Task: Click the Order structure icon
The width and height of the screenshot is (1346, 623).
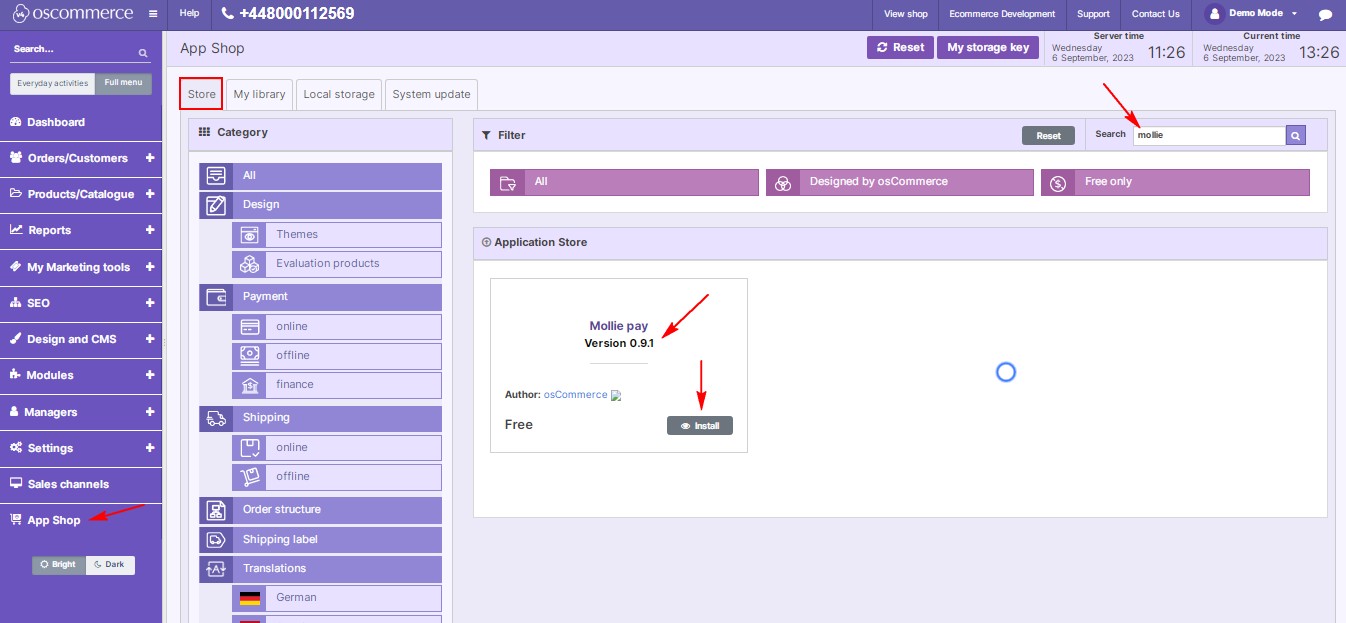Action: 215,510
